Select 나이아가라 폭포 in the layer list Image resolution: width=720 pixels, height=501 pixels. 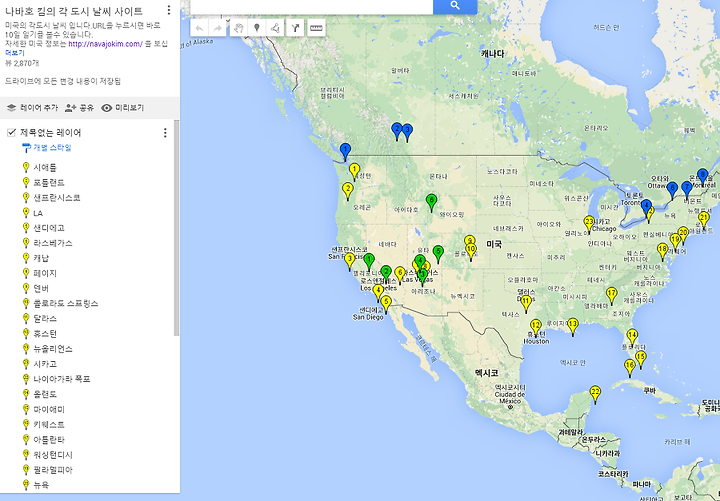point(62,379)
